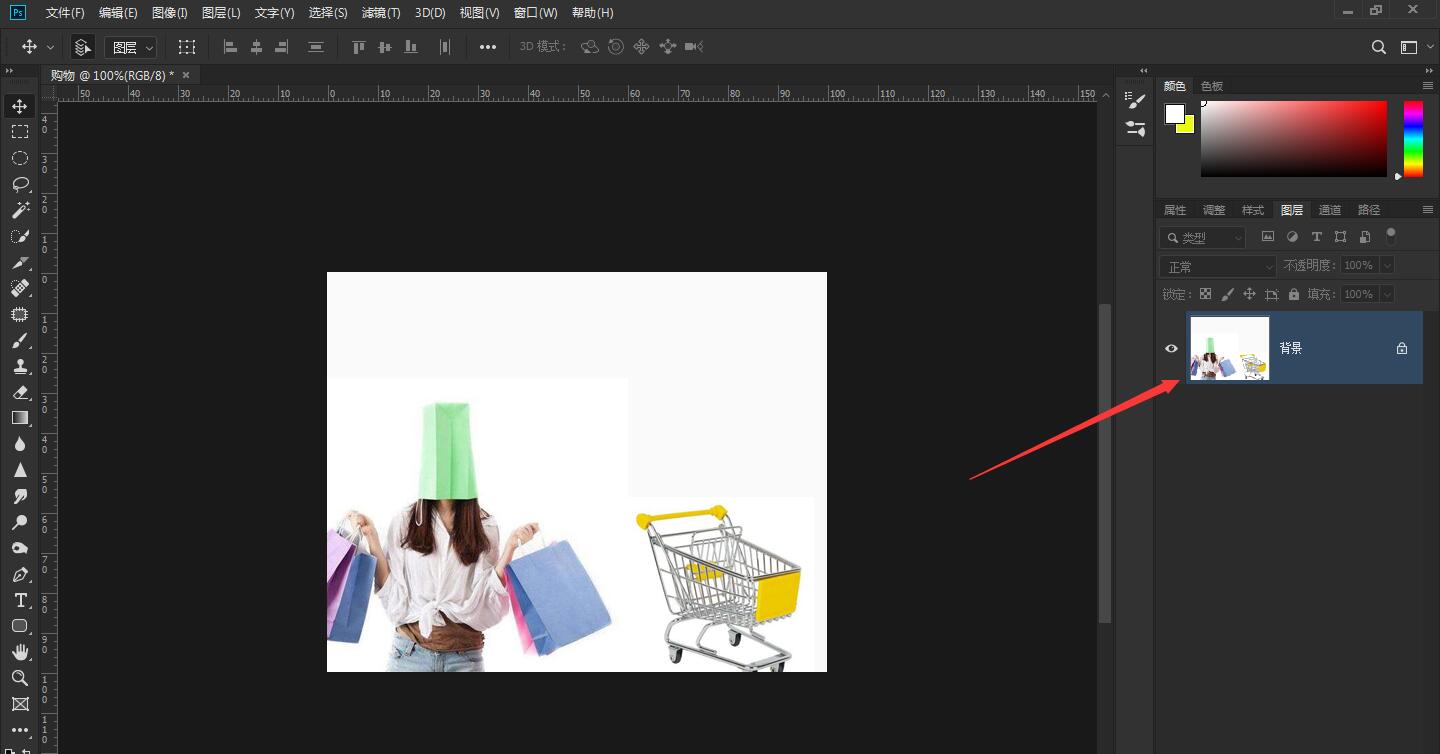Open the 类型 layer filter dropdown

point(1203,237)
